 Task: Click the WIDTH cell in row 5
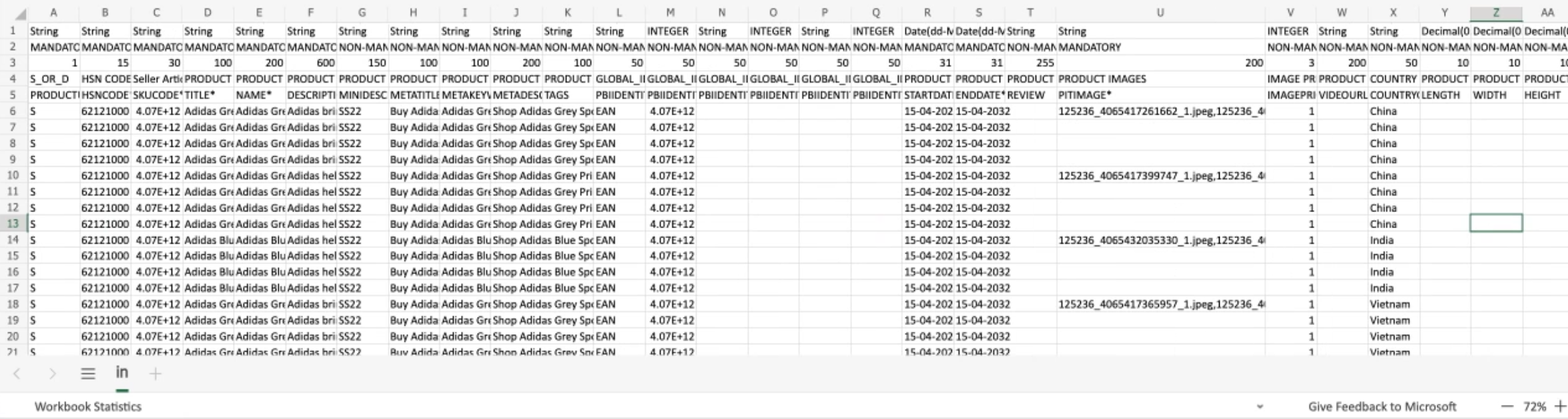click(x=1496, y=95)
